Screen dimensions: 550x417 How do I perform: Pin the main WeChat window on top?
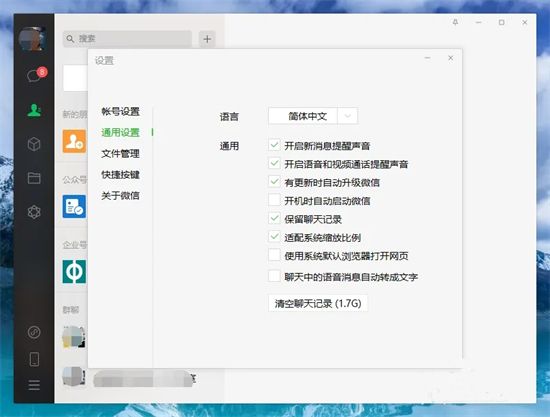[x=455, y=22]
